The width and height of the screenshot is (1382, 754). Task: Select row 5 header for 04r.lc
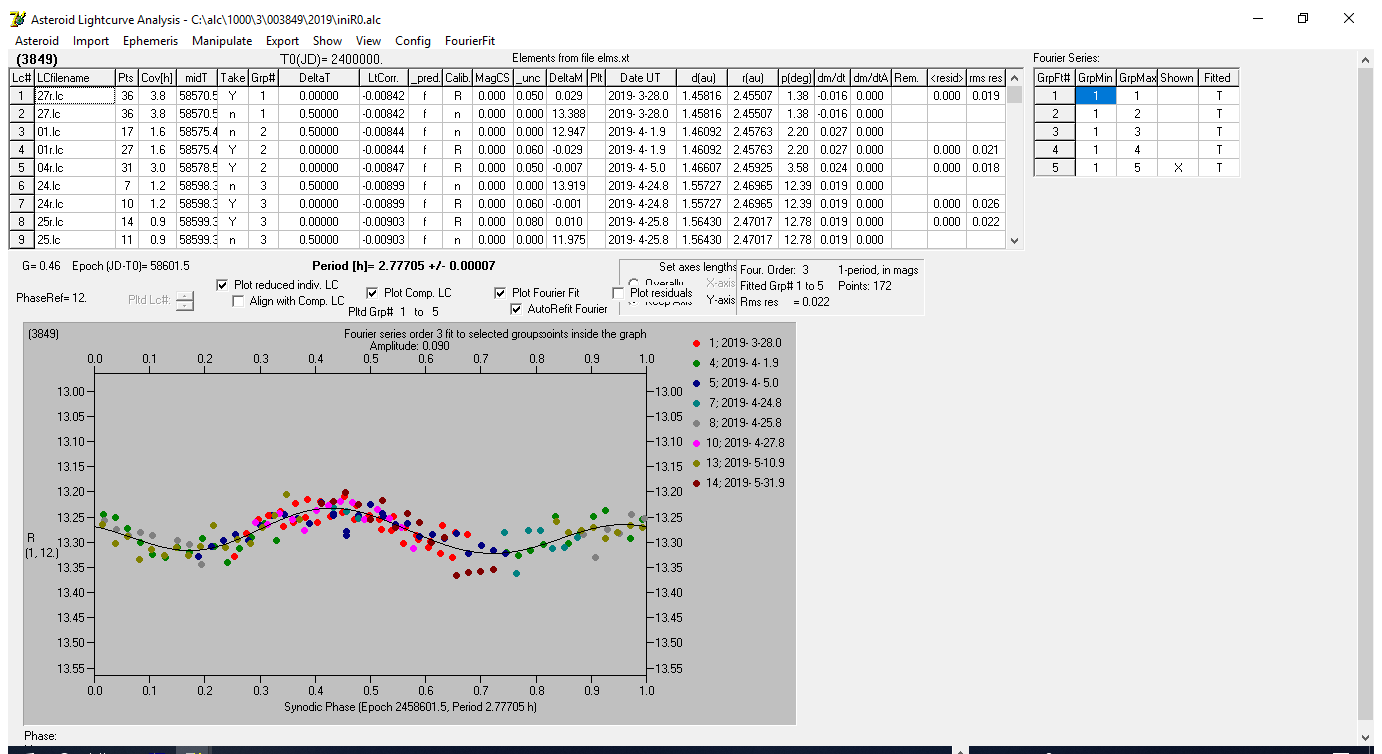coord(22,167)
